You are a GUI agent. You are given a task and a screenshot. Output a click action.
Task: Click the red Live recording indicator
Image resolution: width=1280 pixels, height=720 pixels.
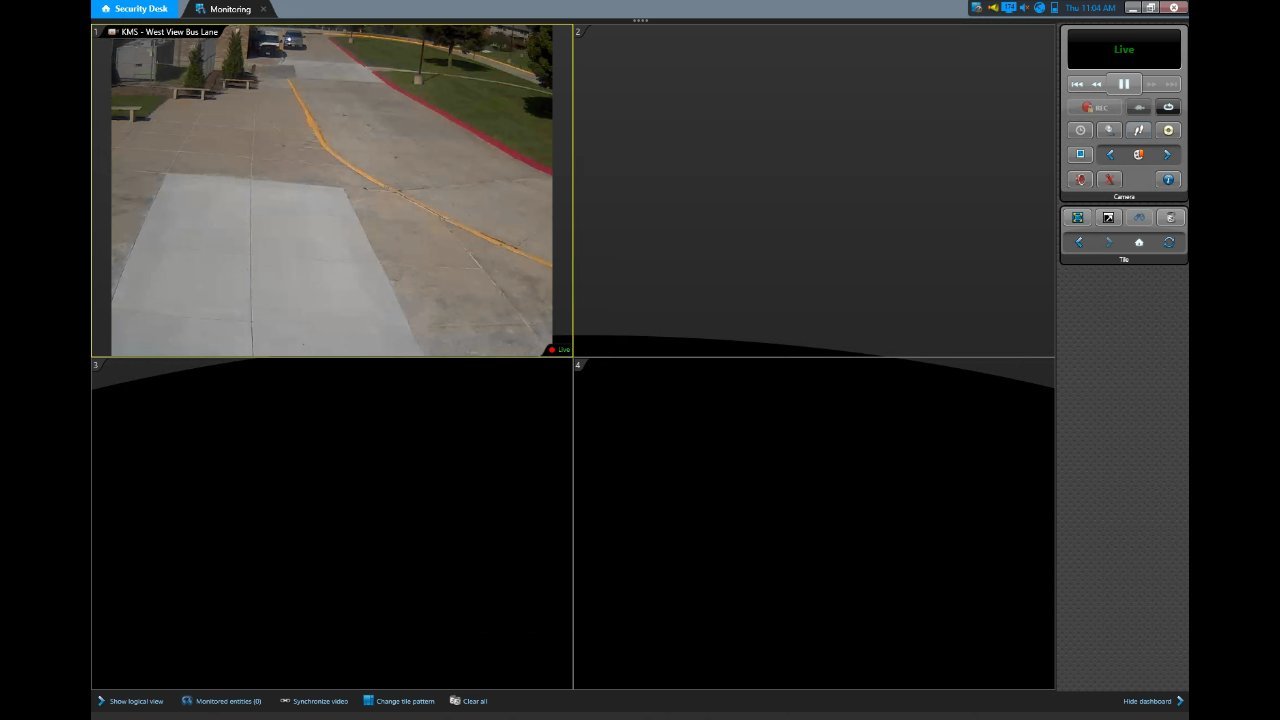click(559, 349)
